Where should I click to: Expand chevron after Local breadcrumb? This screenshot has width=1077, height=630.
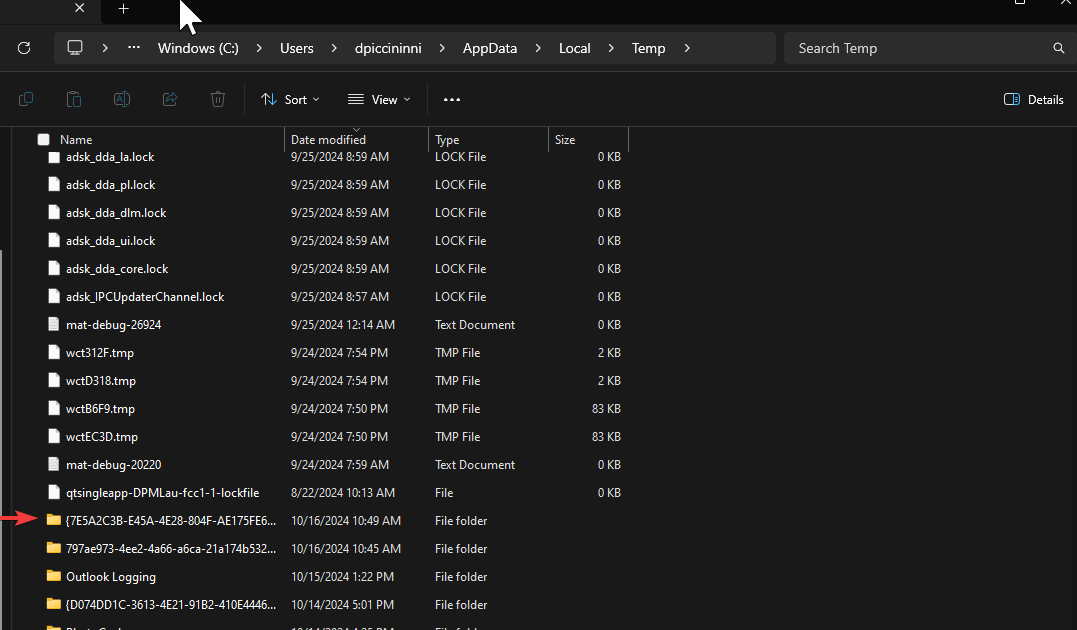[611, 48]
